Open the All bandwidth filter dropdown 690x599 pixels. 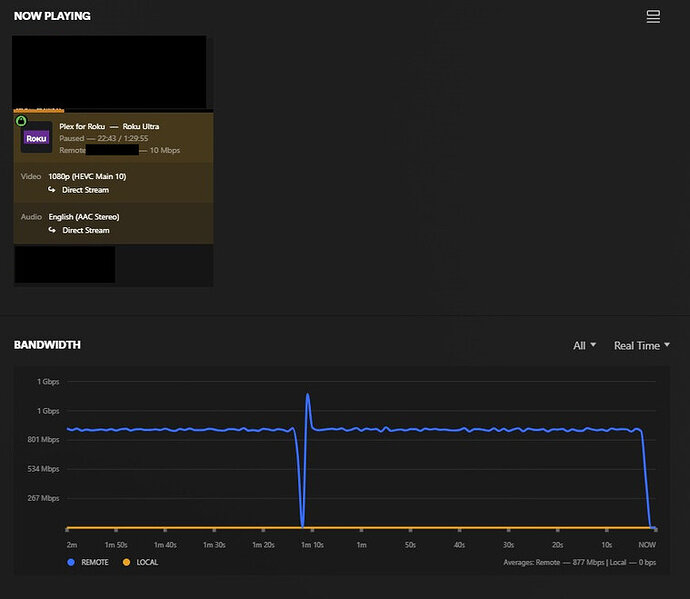coord(584,345)
